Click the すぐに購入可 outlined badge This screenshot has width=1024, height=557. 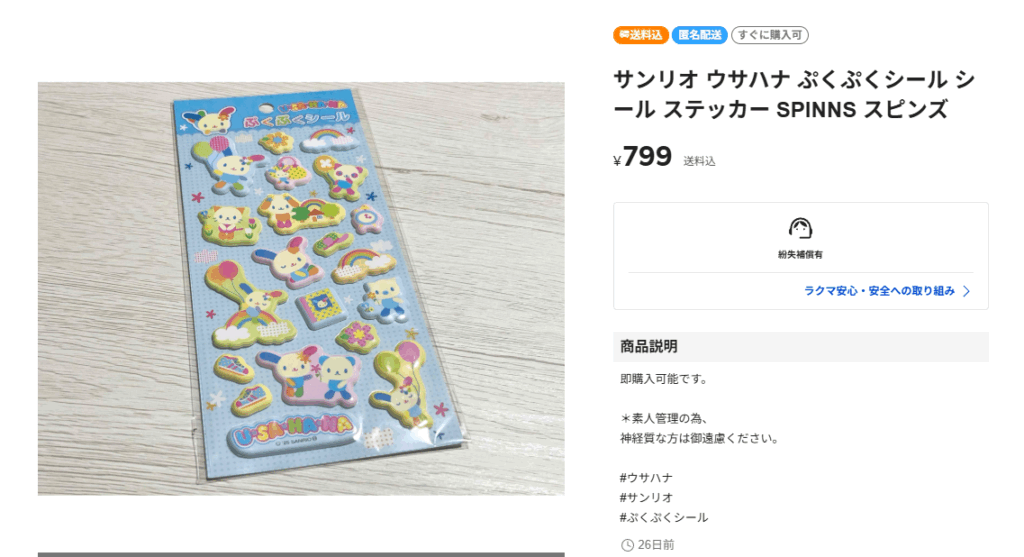pos(769,35)
